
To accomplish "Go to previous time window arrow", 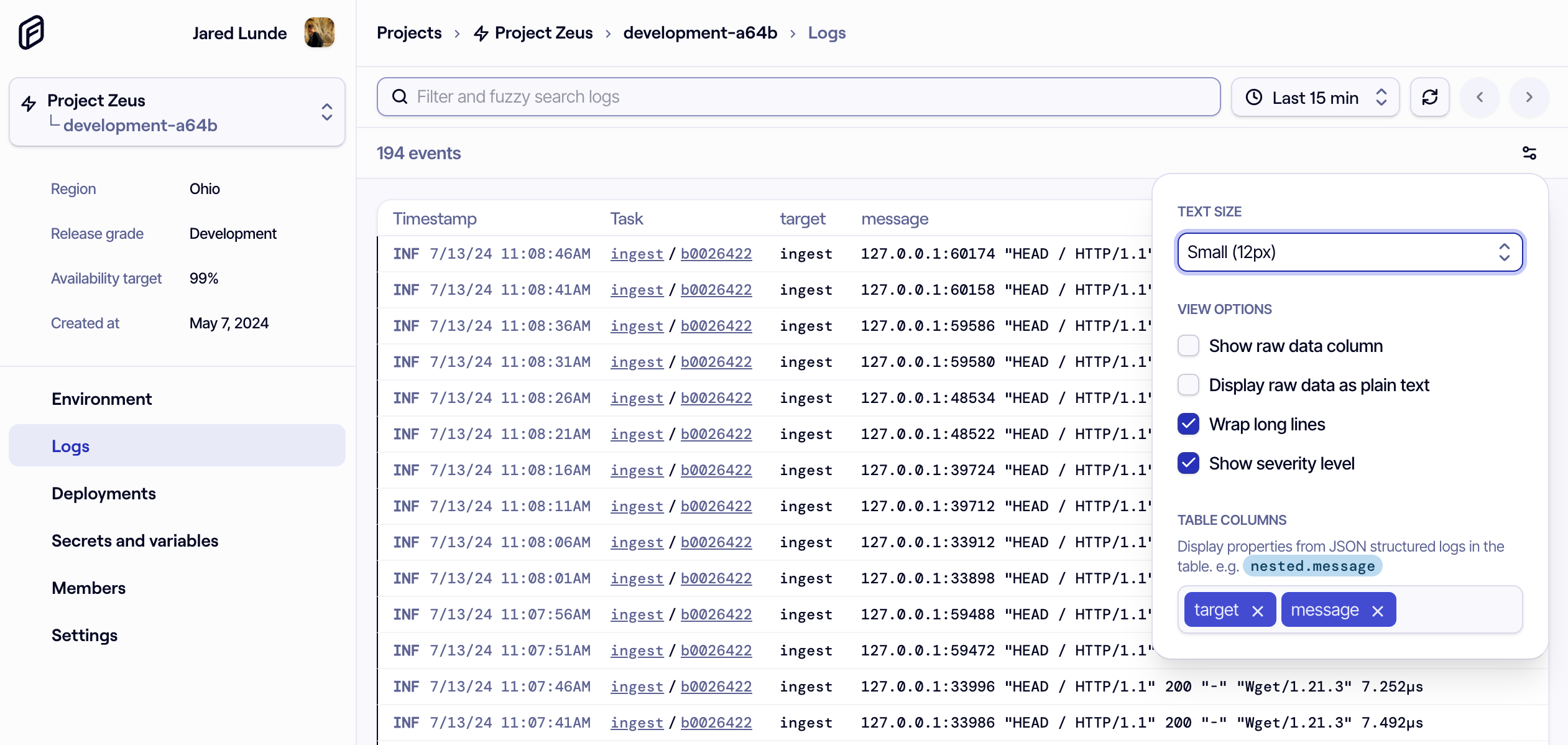I will click(x=1480, y=97).
